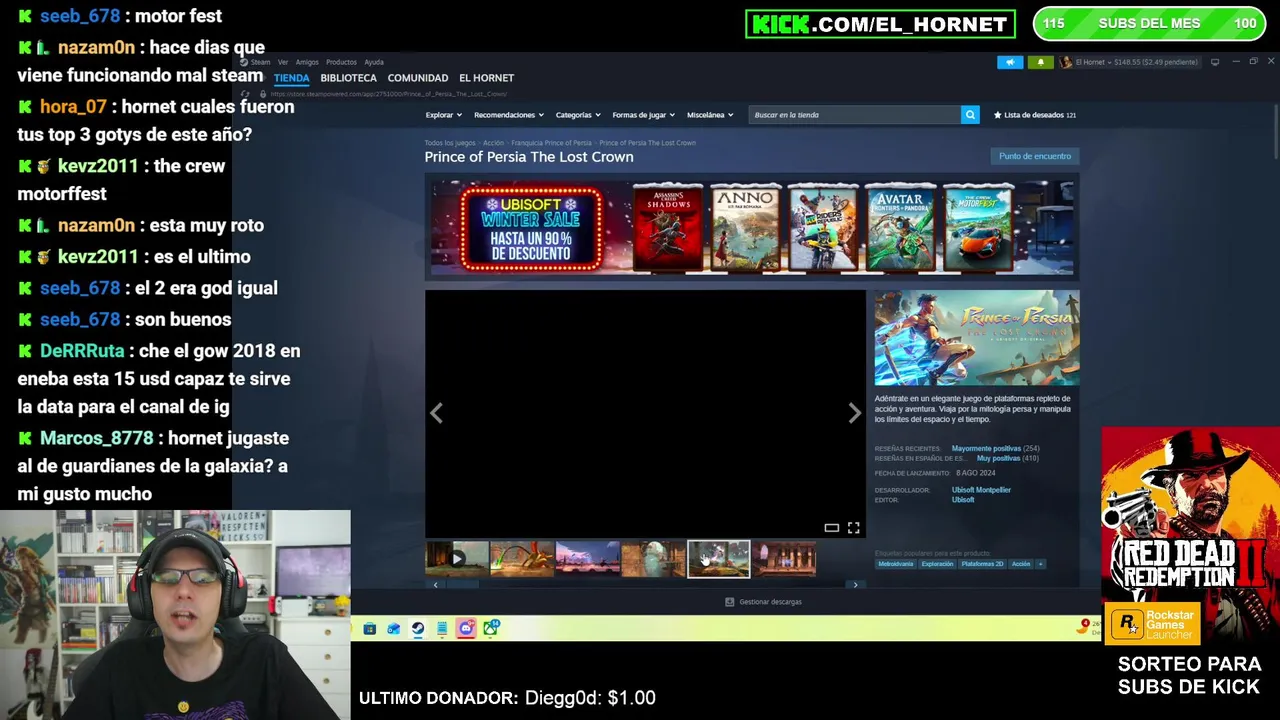Switch to the EL HORNET tab
This screenshot has width=1280, height=720.
coord(486,78)
